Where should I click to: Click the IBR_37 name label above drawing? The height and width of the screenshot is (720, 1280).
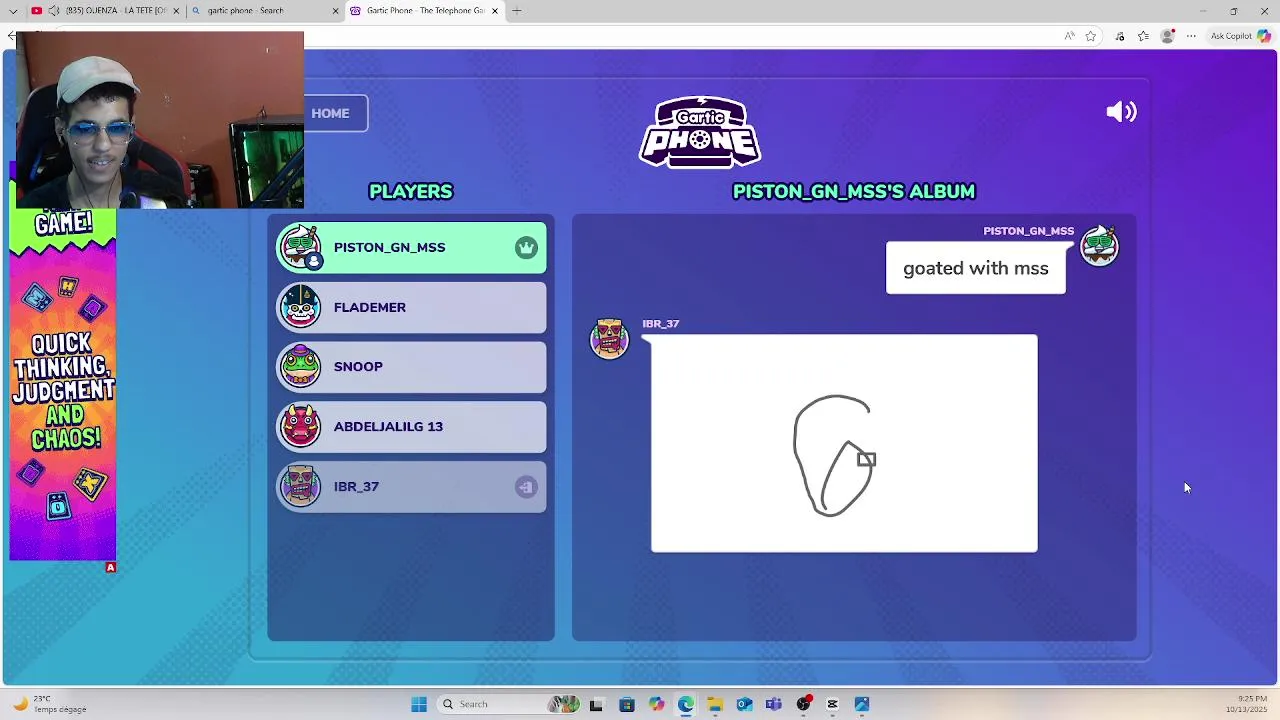(x=660, y=324)
